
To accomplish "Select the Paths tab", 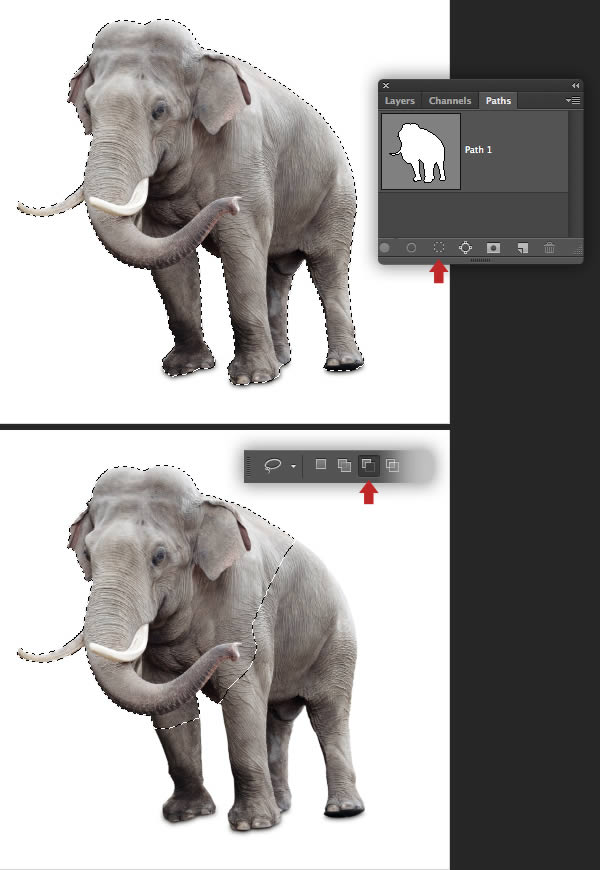I will click(498, 100).
